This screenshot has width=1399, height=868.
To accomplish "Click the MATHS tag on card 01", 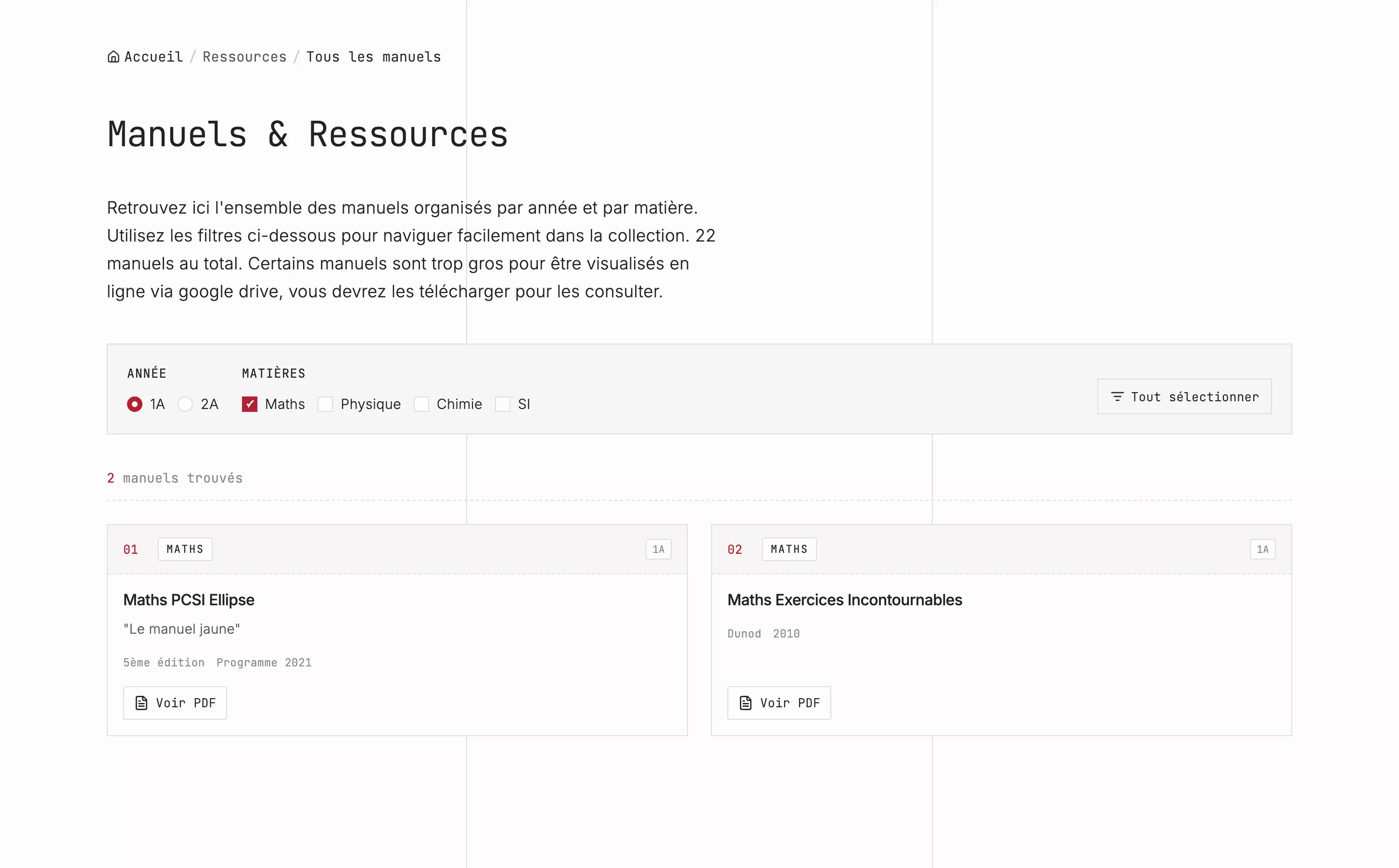I will tap(185, 549).
